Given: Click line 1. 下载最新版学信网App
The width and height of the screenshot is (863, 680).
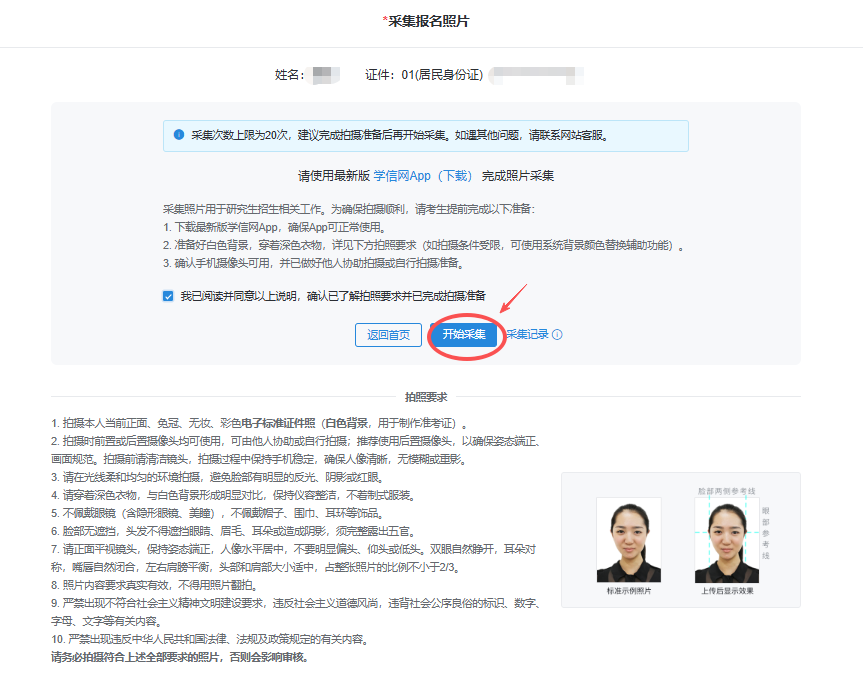Looking at the screenshot, I should pos(276,227).
